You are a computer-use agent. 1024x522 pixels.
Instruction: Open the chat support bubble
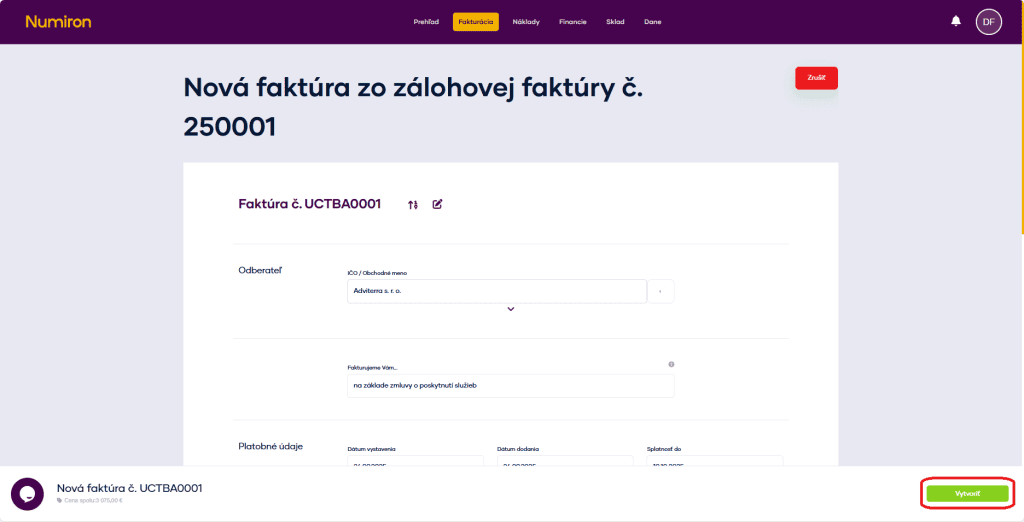(x=27, y=494)
